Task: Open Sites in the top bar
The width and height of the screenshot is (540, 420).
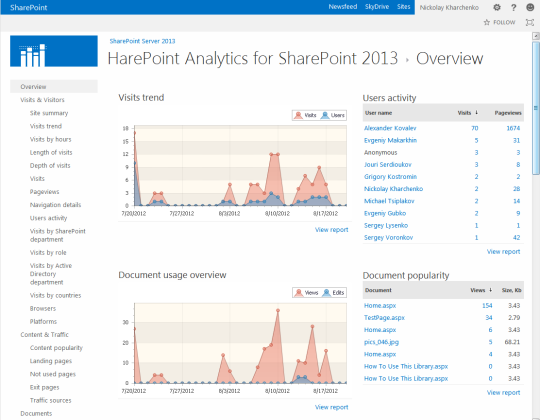Action: (x=403, y=7)
